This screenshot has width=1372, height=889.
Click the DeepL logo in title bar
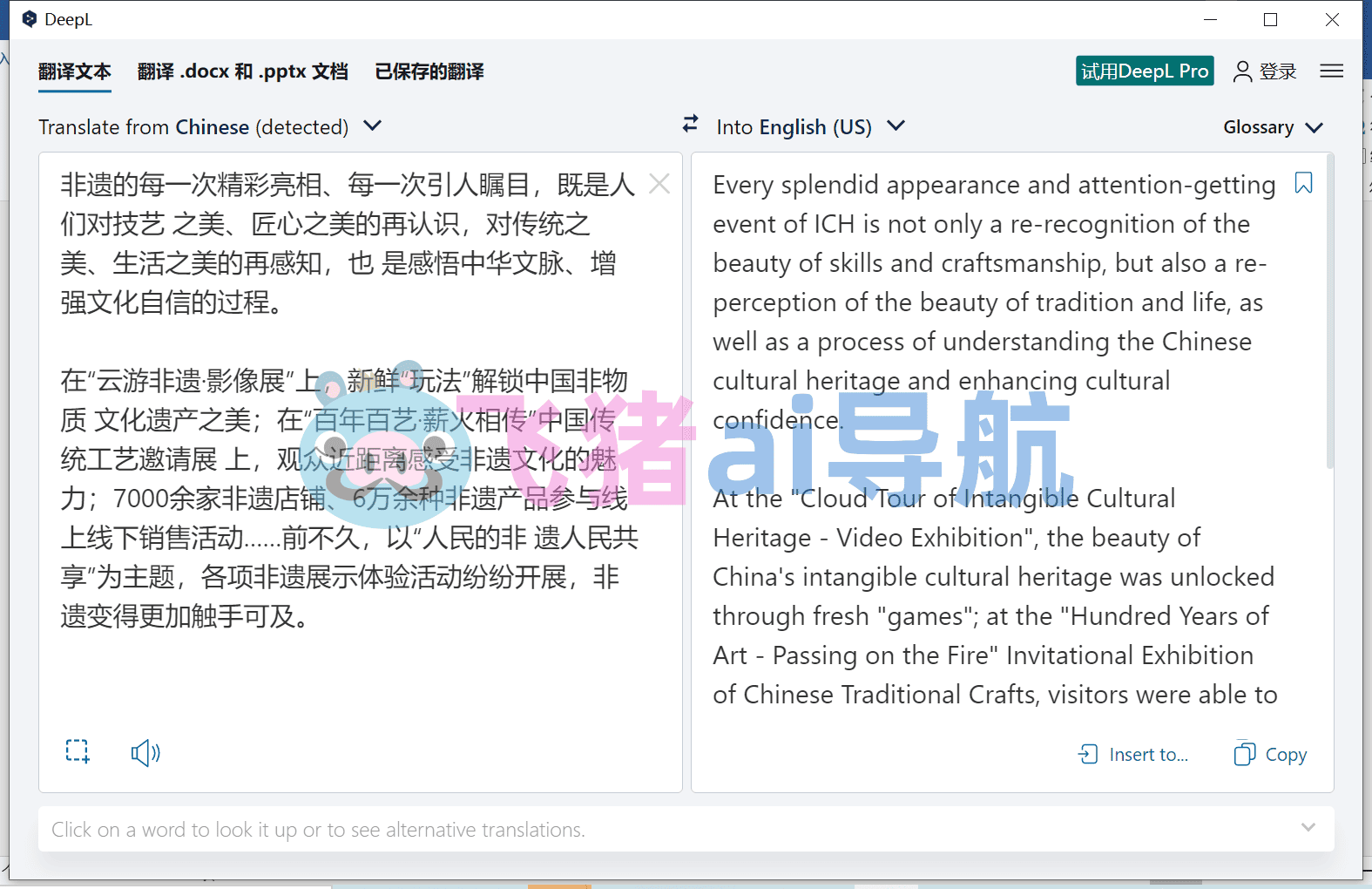coord(30,19)
